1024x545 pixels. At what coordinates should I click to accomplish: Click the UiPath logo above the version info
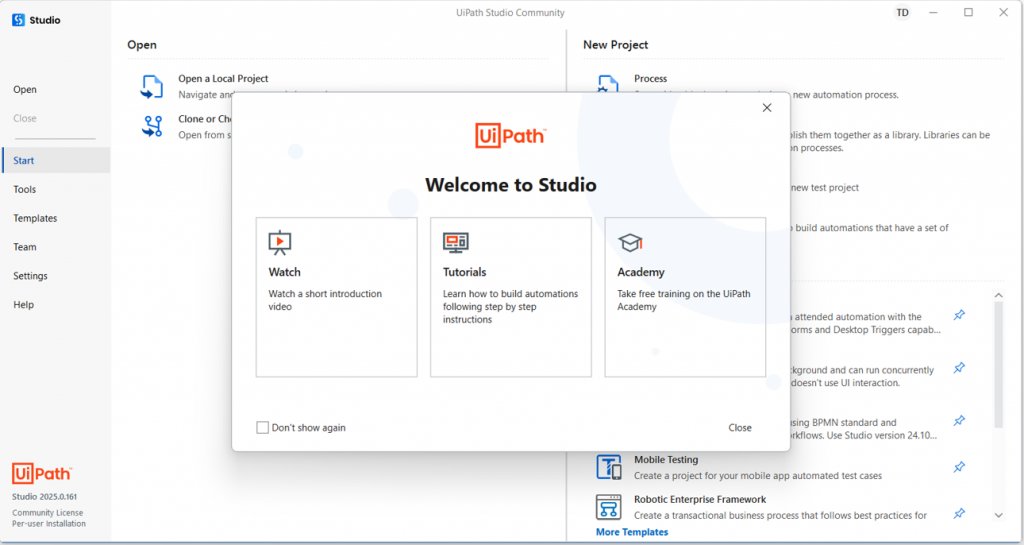point(42,473)
